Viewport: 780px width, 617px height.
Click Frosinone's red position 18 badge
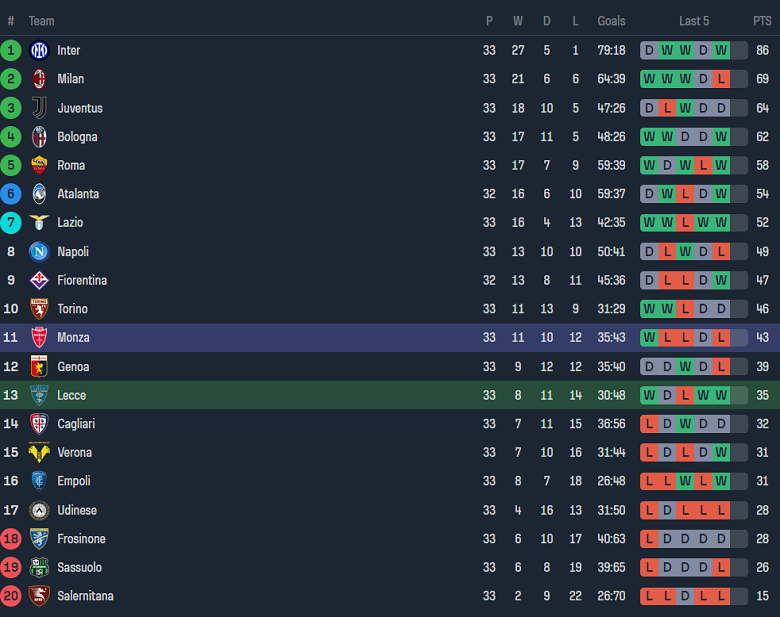pos(11,539)
